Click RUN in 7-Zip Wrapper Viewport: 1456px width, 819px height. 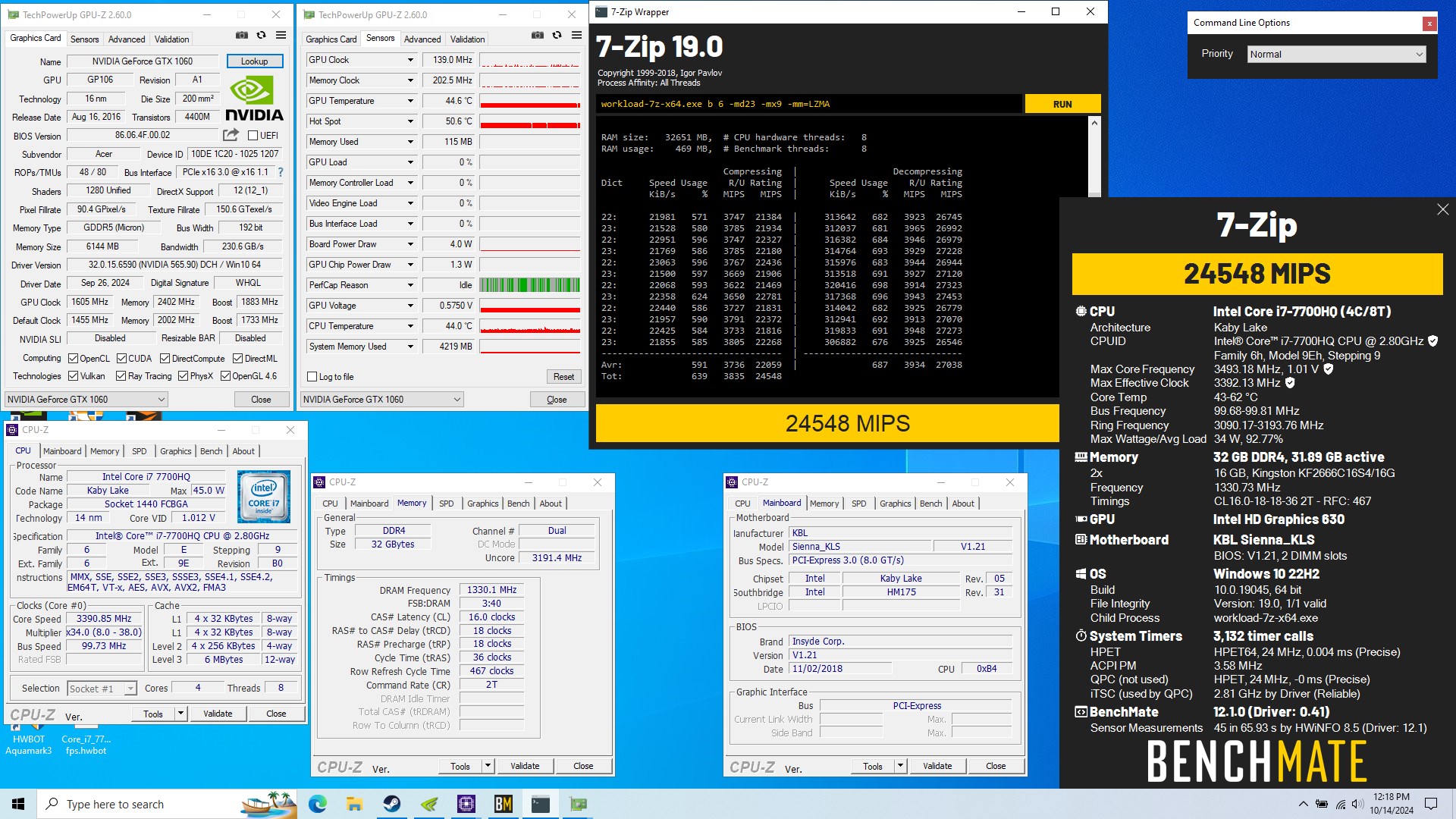[1062, 105]
